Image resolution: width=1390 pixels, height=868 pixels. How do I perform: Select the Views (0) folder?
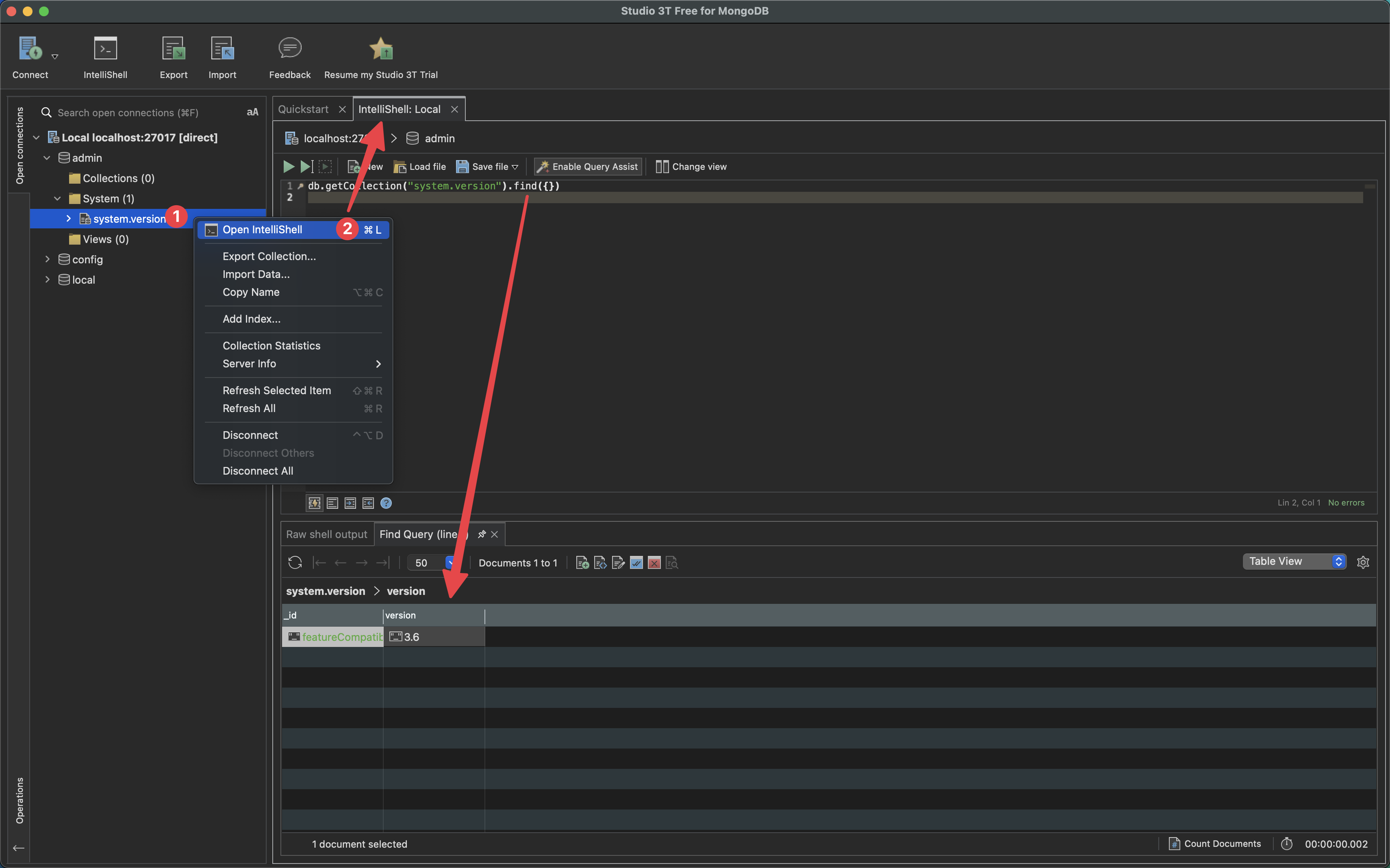pos(99,239)
